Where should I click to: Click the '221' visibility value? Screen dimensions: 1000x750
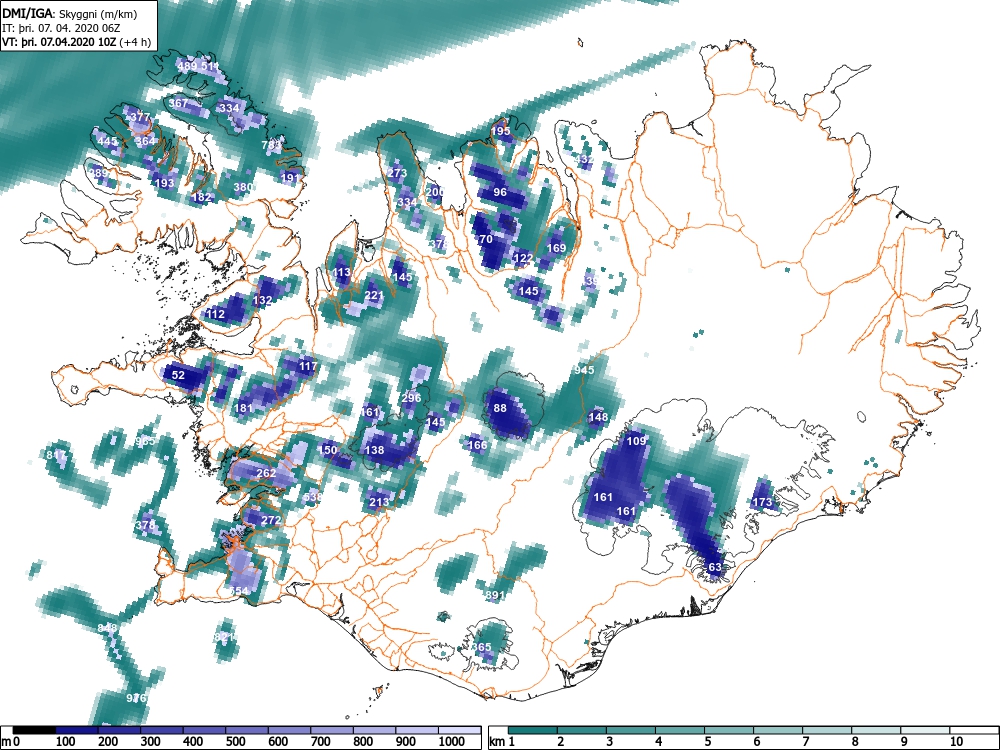click(x=374, y=295)
